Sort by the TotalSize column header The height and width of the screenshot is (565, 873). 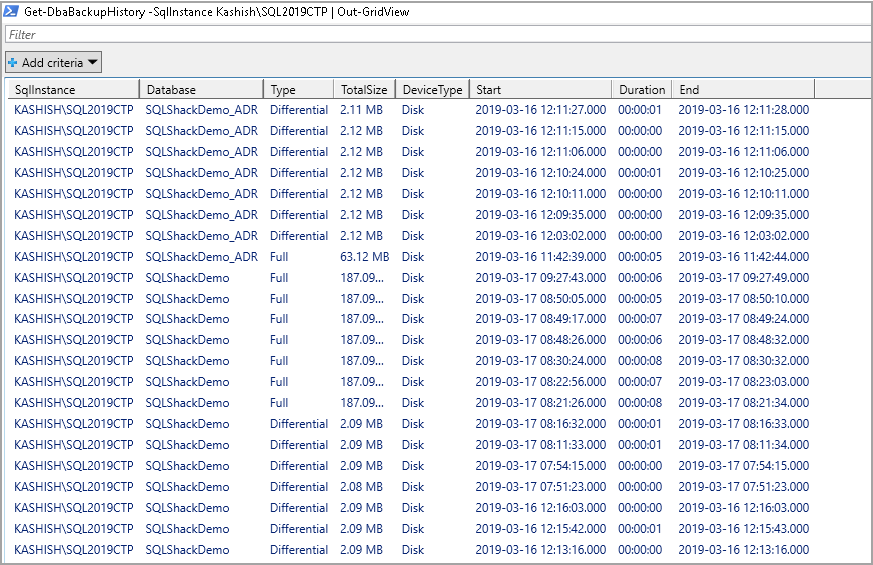pos(364,90)
